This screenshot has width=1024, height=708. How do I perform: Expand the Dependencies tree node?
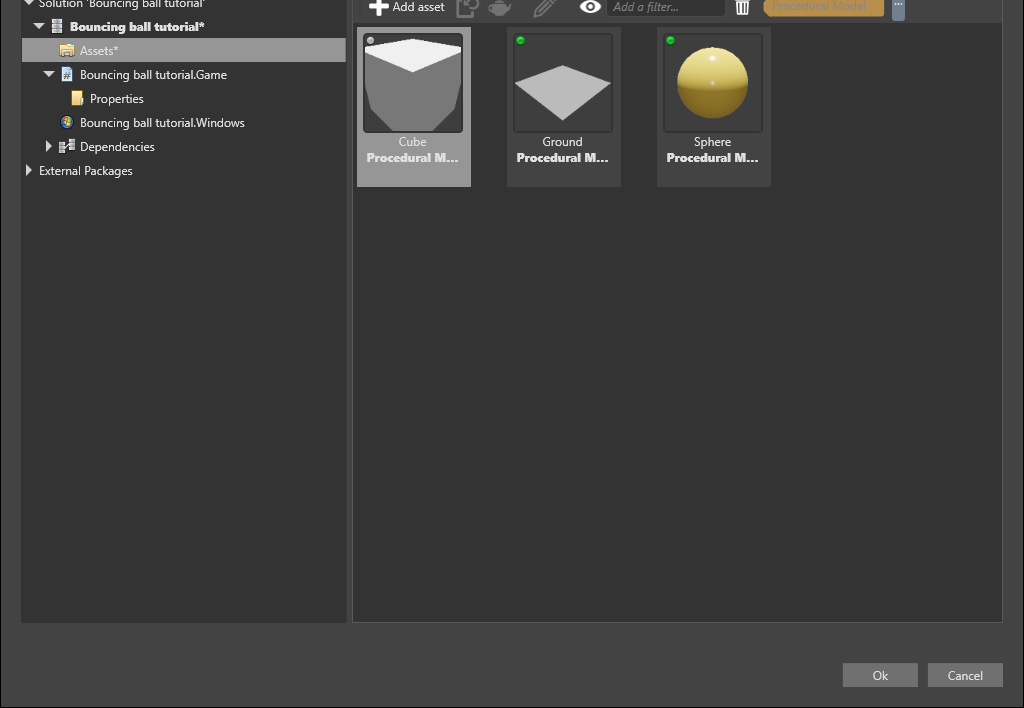(48, 147)
